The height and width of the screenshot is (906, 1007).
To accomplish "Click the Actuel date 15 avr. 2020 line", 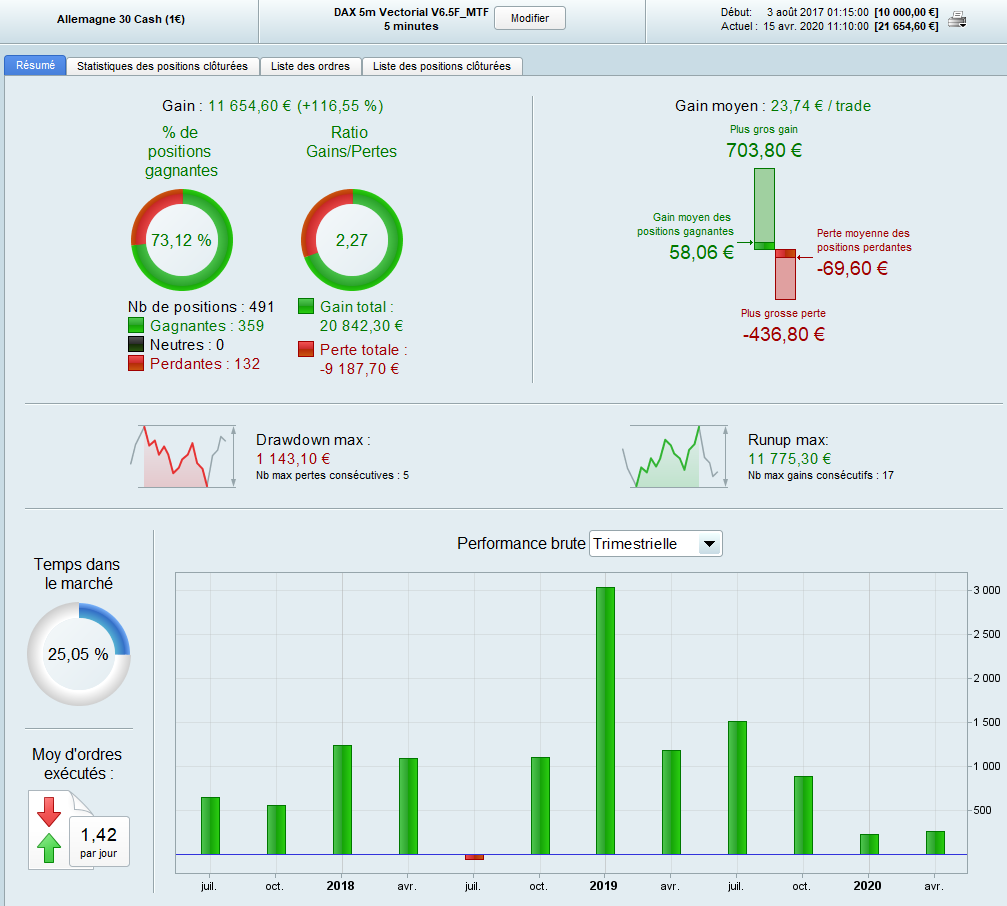I will click(x=829, y=26).
